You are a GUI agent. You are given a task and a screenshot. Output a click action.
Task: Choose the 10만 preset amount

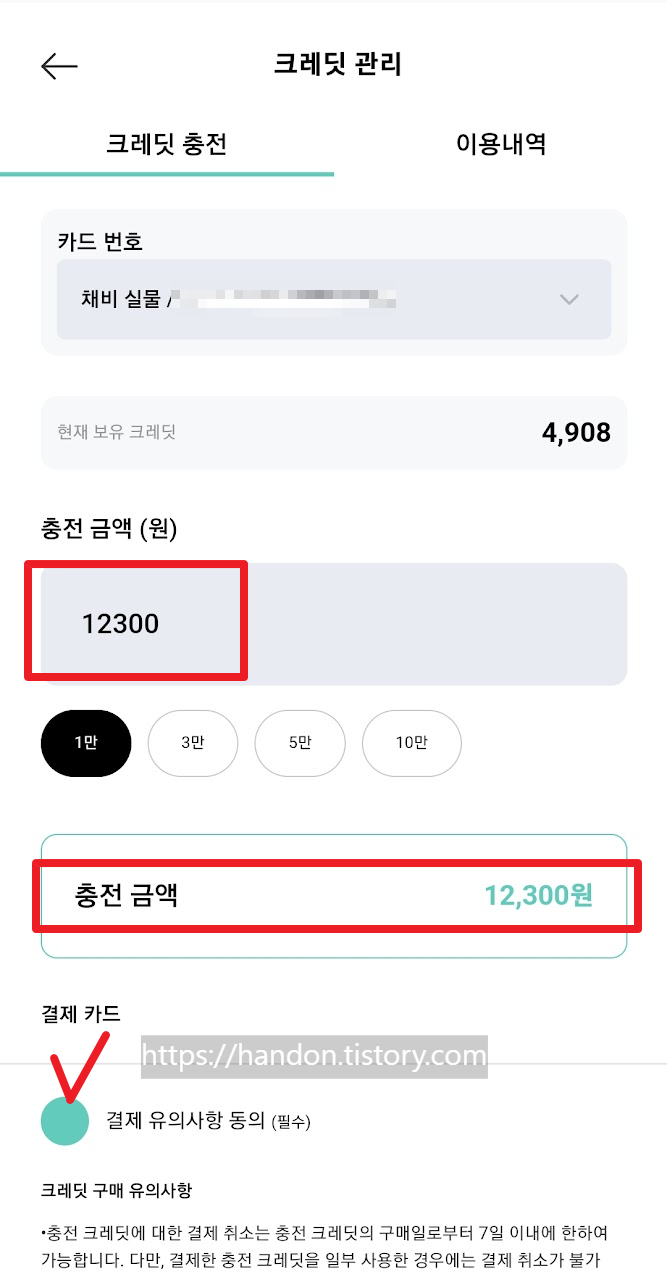tap(411, 743)
